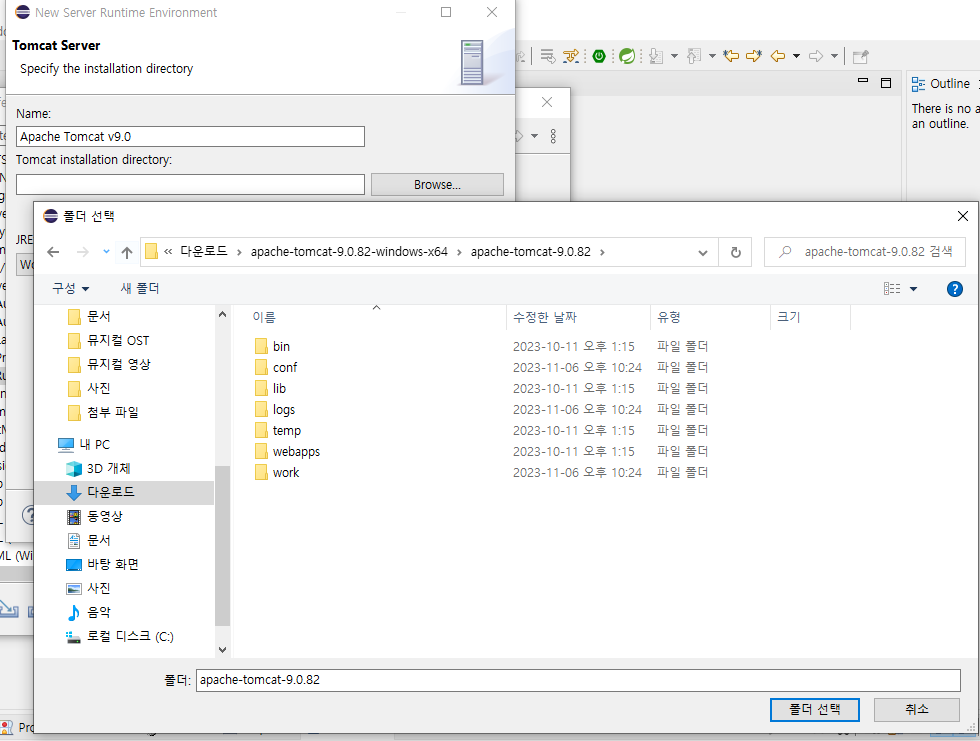This screenshot has width=980, height=741.
Task: Click Eclipse green Boot Dashboard toolbar icon
Action: pos(599,56)
